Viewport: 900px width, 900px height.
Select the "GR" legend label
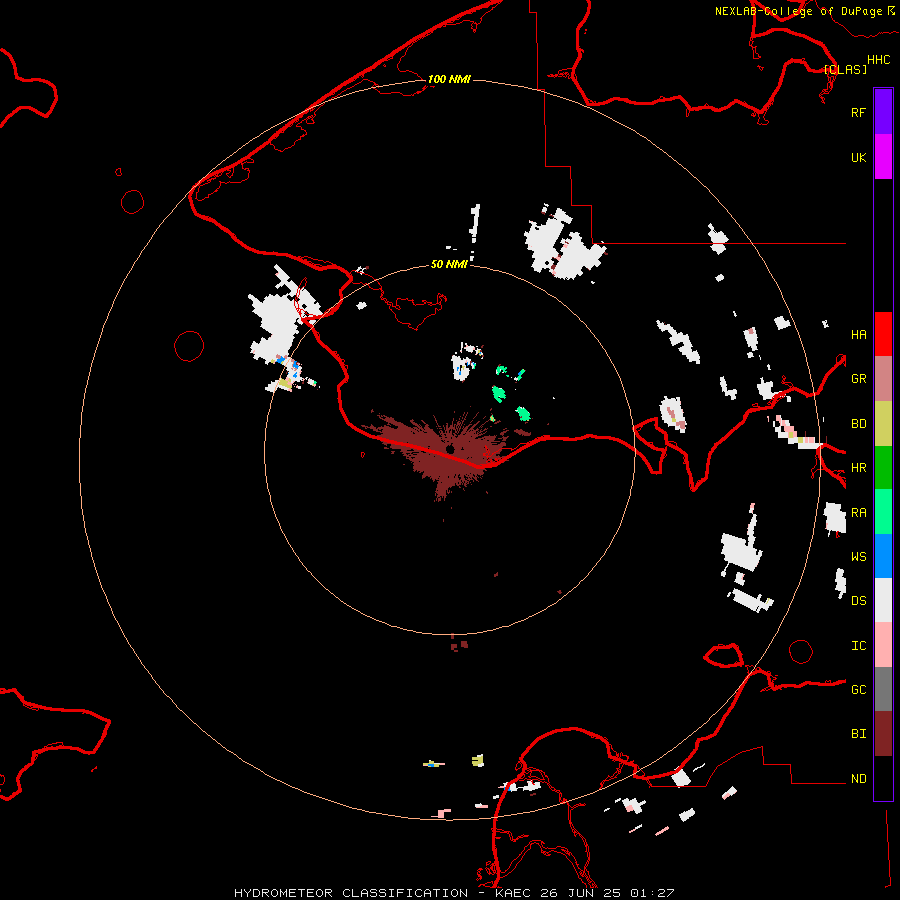click(858, 379)
